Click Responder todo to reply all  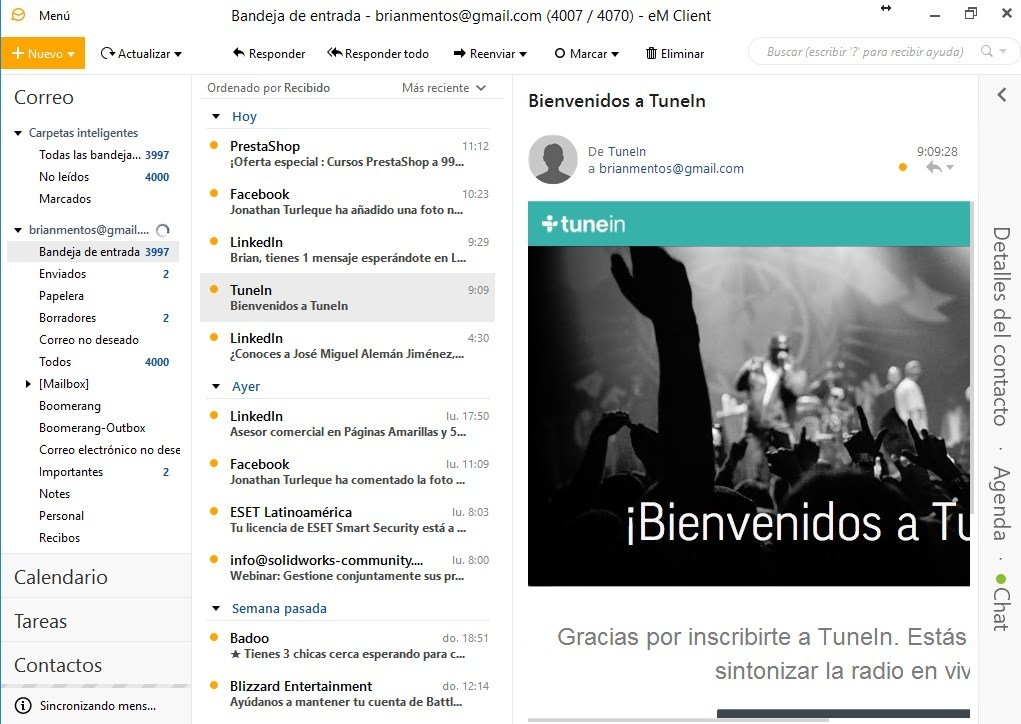[x=378, y=54]
